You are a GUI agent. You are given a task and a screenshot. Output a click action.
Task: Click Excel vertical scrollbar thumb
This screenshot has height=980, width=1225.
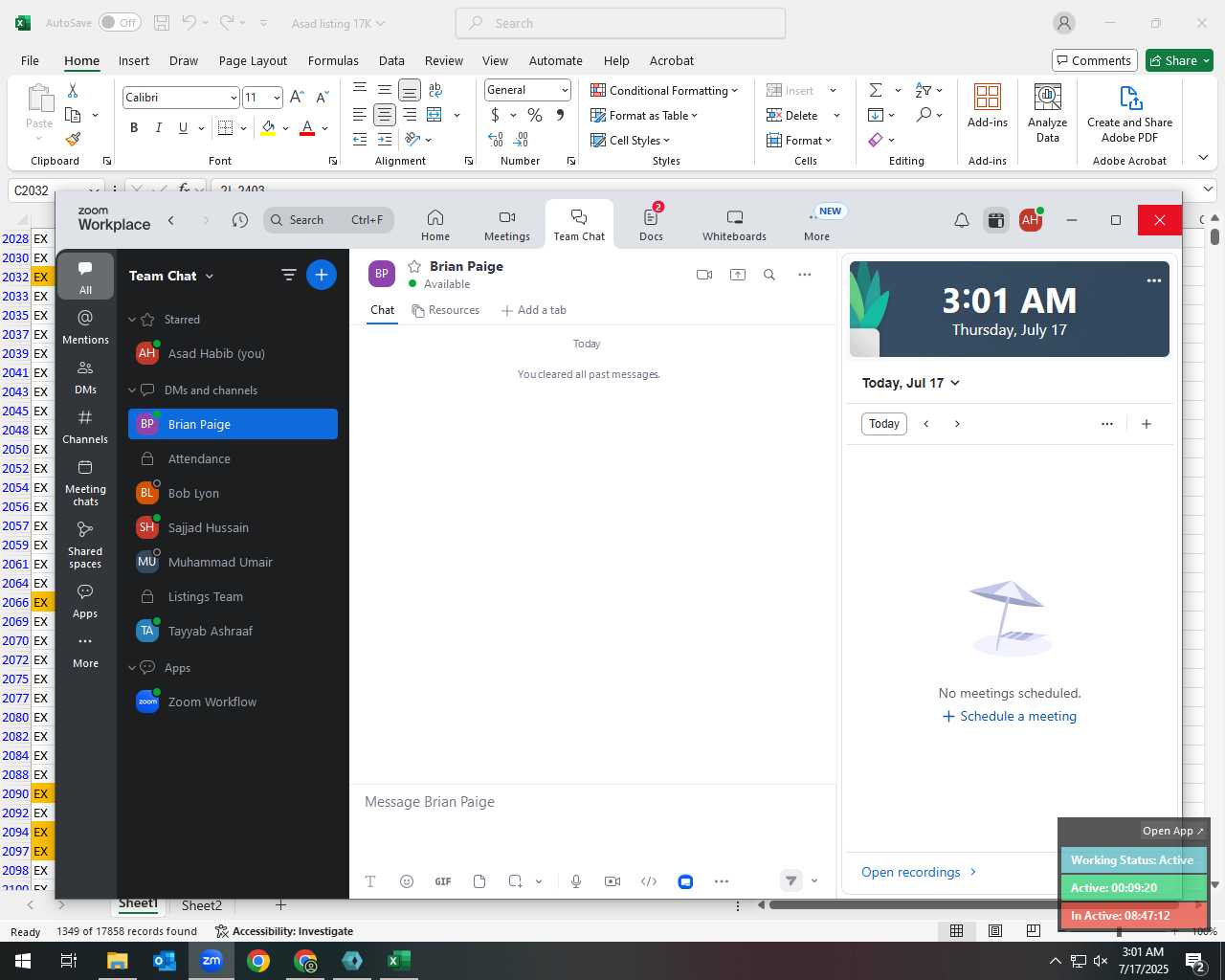(x=1214, y=235)
